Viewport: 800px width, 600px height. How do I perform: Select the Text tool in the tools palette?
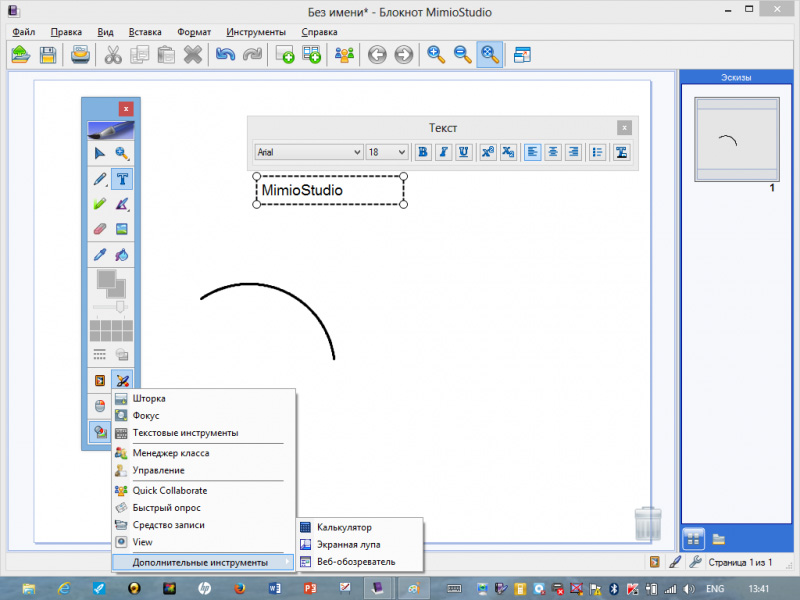[x=122, y=180]
